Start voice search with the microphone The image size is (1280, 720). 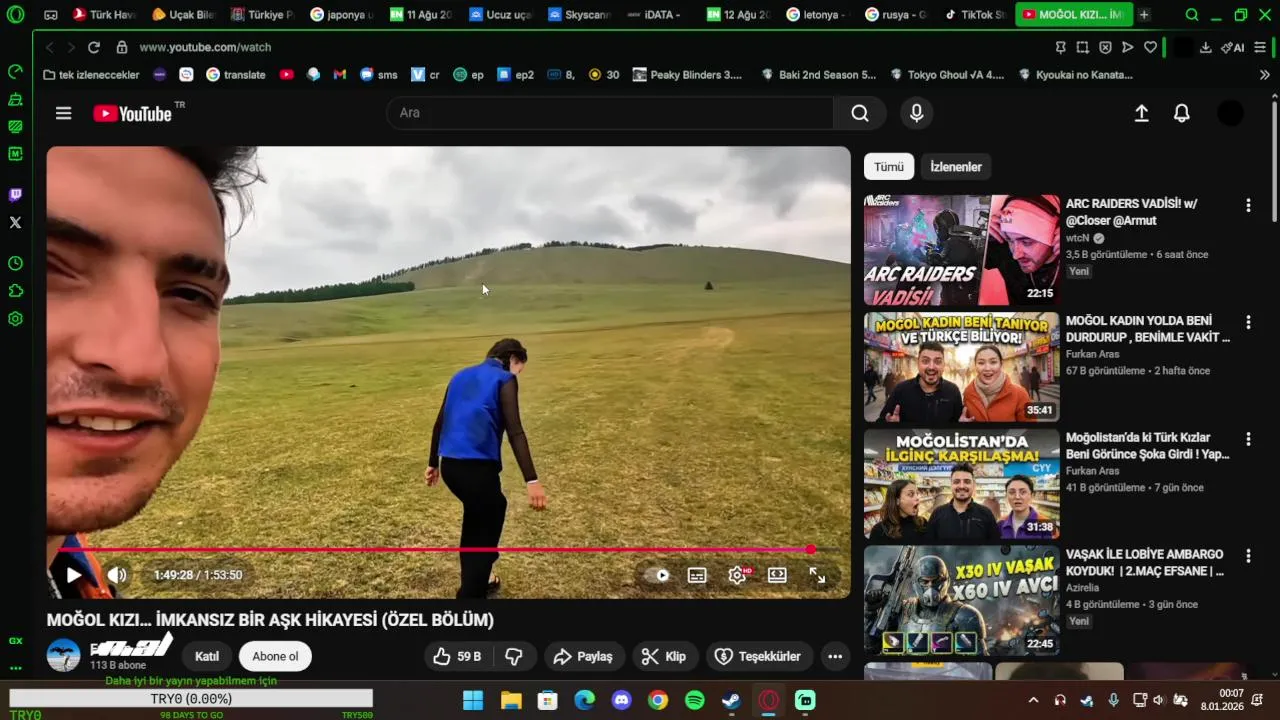pos(916,113)
